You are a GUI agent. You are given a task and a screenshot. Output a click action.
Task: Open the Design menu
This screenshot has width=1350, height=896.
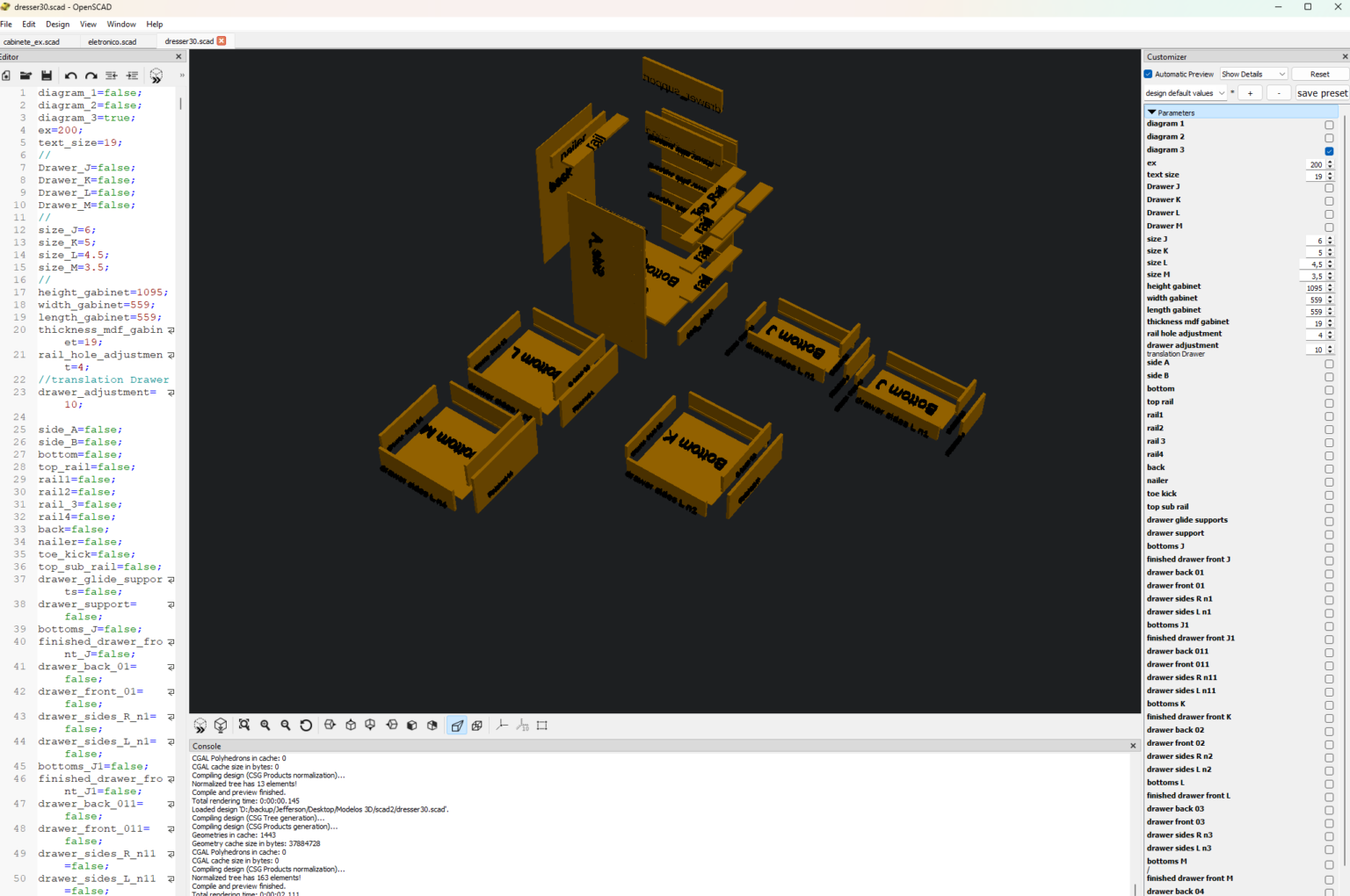[58, 25]
